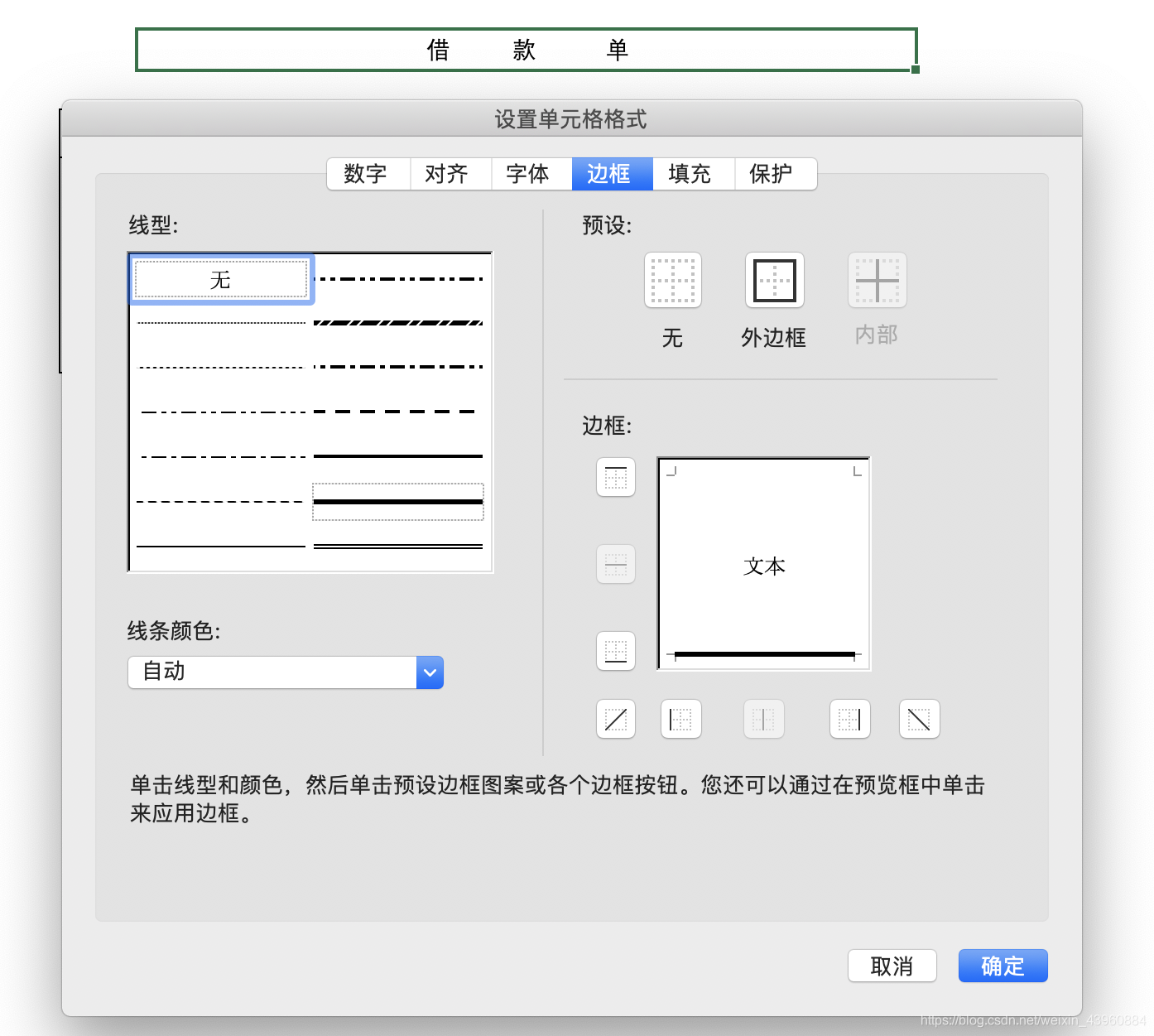1154x1036 pixels.
Task: Choose the slanted dash-dot line style
Action: [398, 323]
